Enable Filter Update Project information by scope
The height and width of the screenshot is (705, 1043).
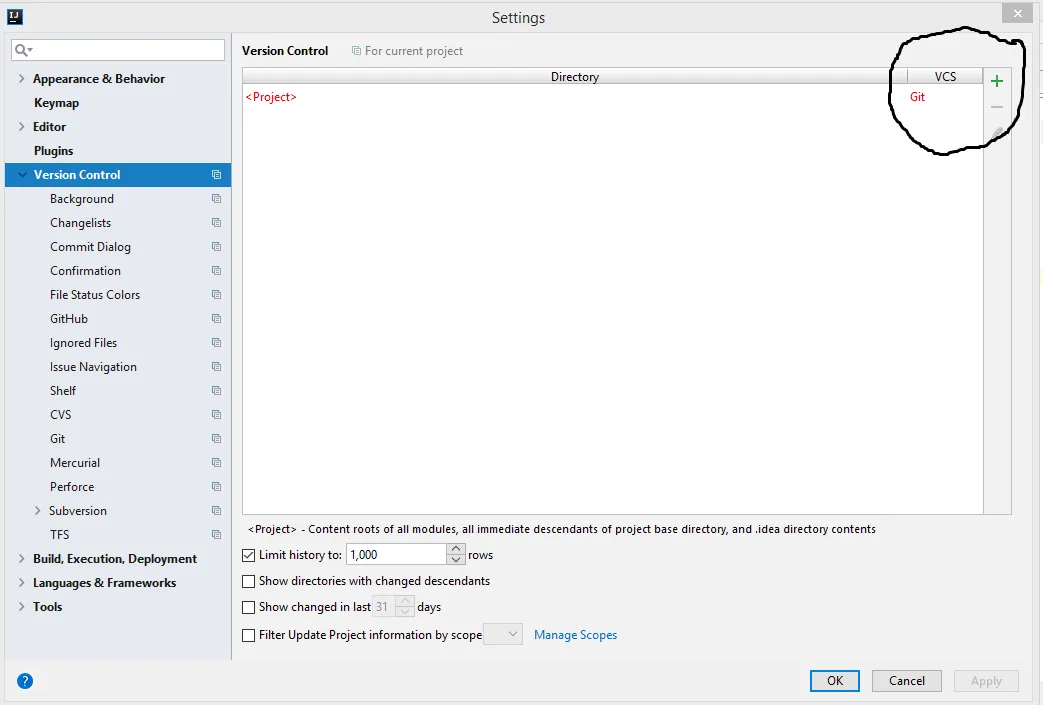[x=249, y=635]
